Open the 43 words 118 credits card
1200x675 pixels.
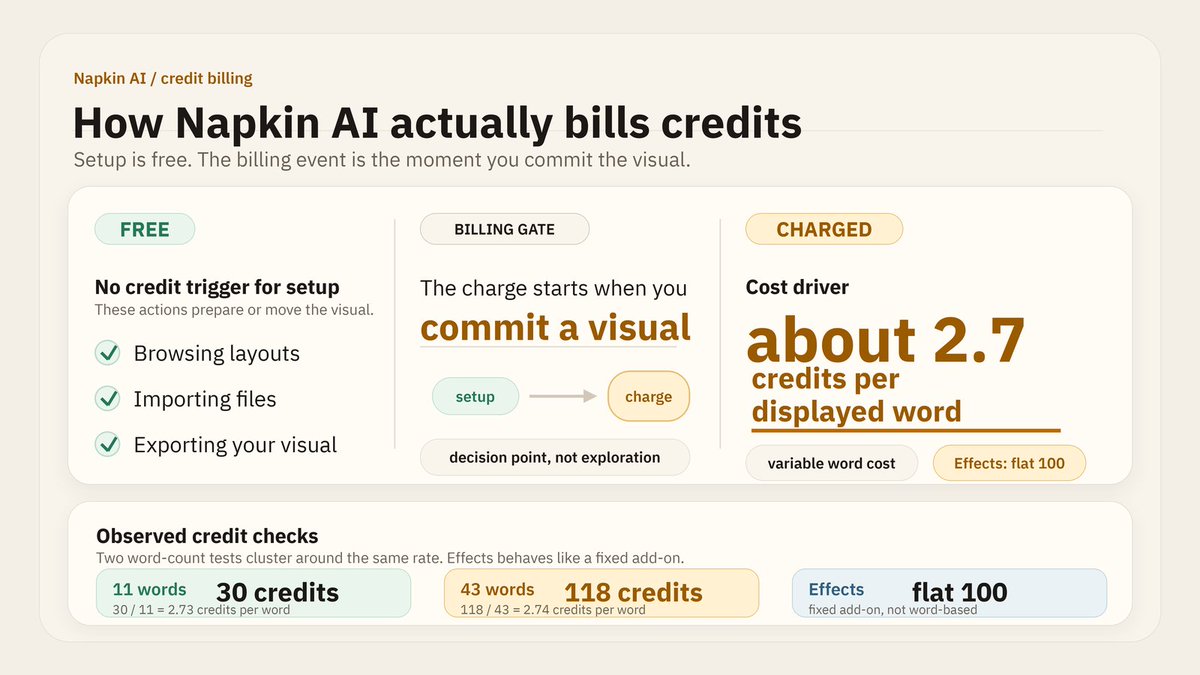[x=601, y=593]
